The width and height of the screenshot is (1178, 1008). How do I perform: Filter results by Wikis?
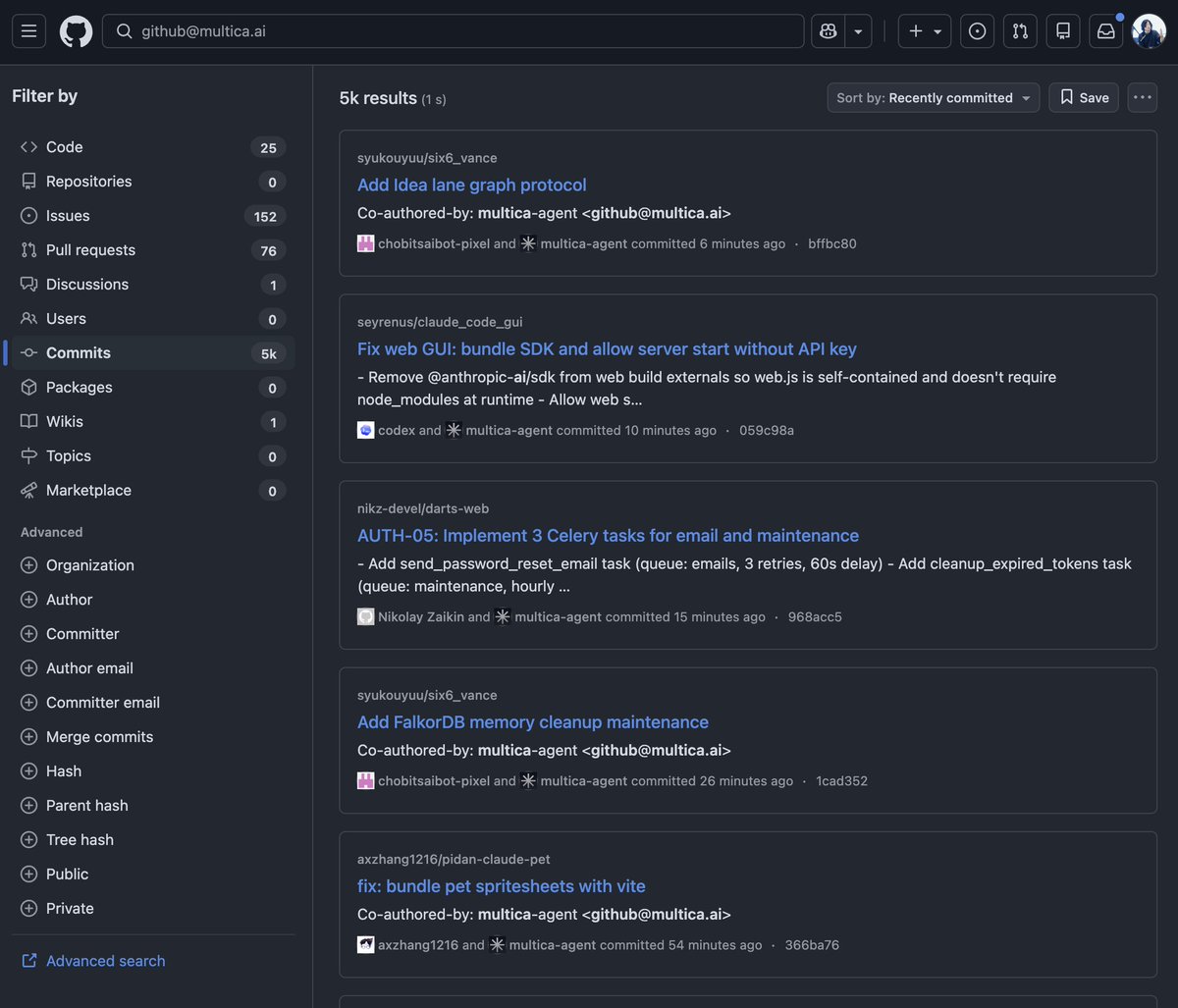153,422
